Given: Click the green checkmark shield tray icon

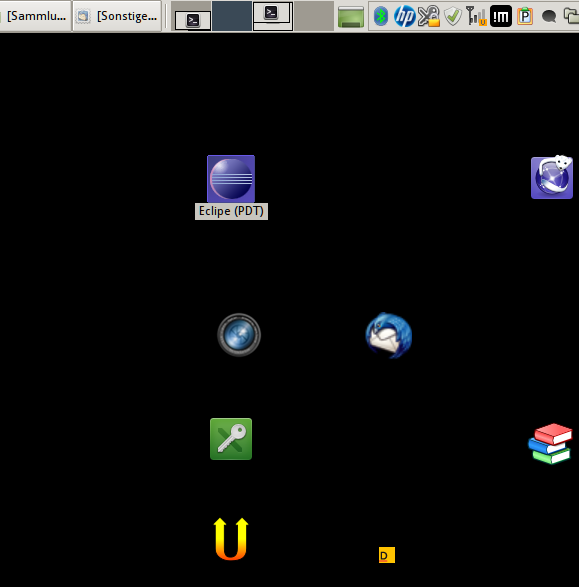Looking at the screenshot, I should click(x=452, y=16).
